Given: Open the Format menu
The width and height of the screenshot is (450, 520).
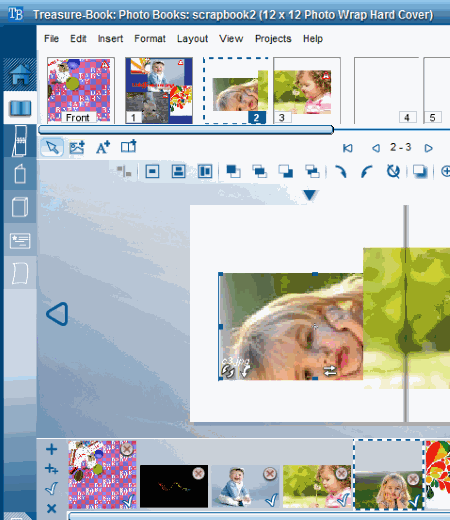Looking at the screenshot, I should [x=150, y=39].
